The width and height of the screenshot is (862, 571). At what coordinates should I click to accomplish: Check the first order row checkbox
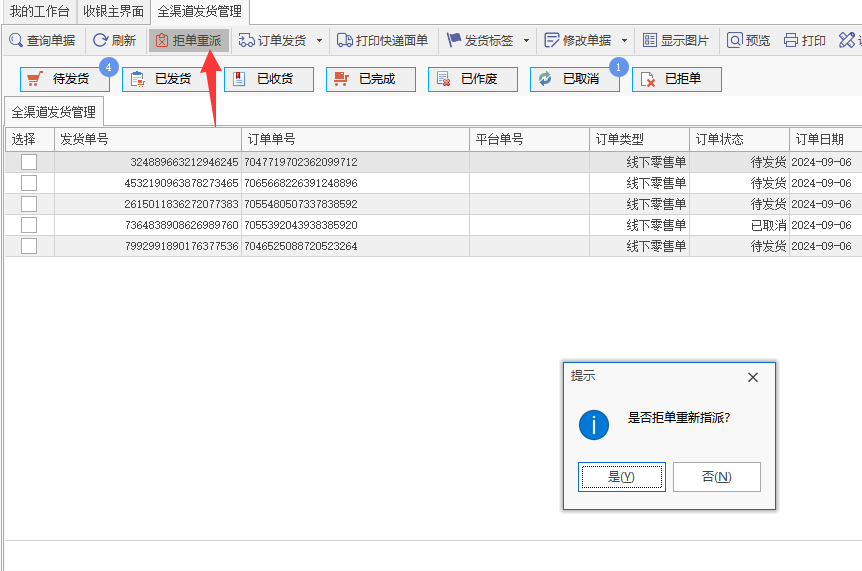point(29,162)
